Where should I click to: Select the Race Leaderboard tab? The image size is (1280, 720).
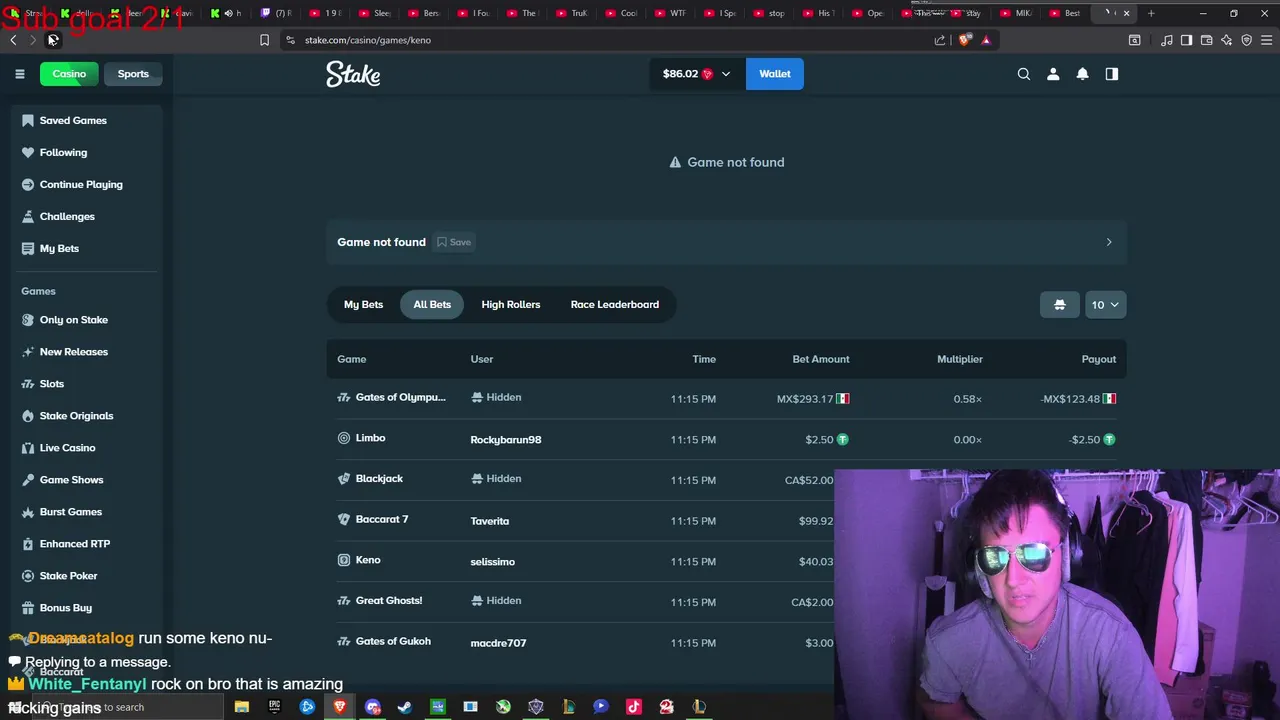[x=614, y=304]
